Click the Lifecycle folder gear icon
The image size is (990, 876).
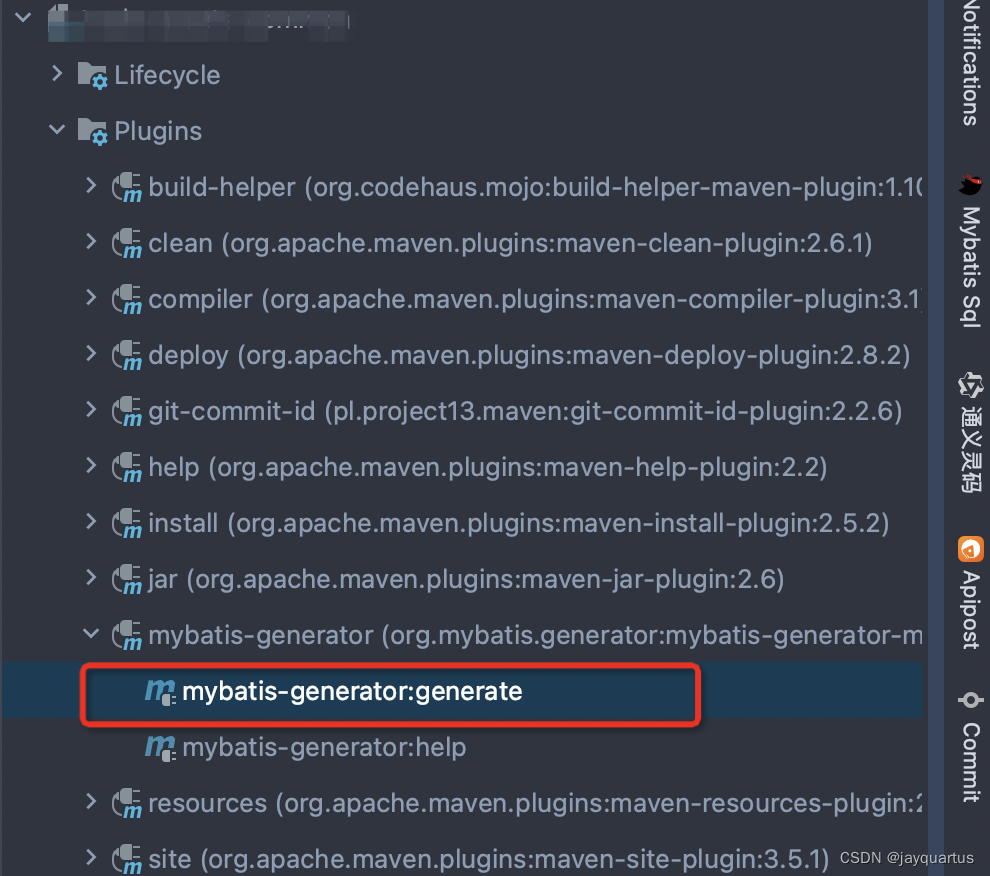click(92, 76)
